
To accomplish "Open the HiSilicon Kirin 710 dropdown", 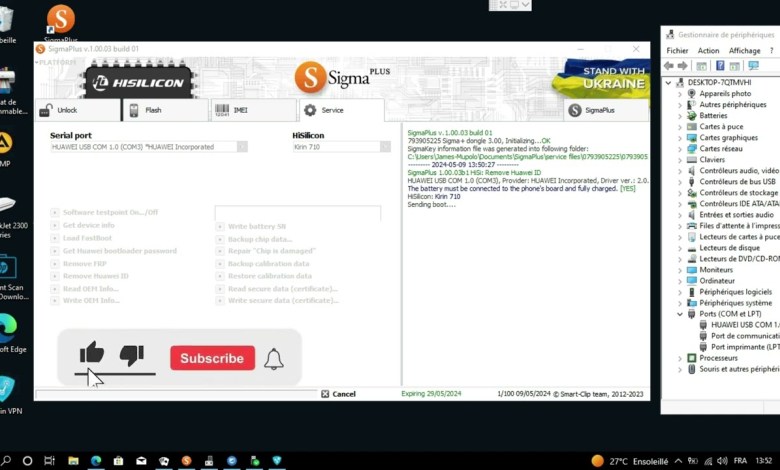I will point(384,147).
